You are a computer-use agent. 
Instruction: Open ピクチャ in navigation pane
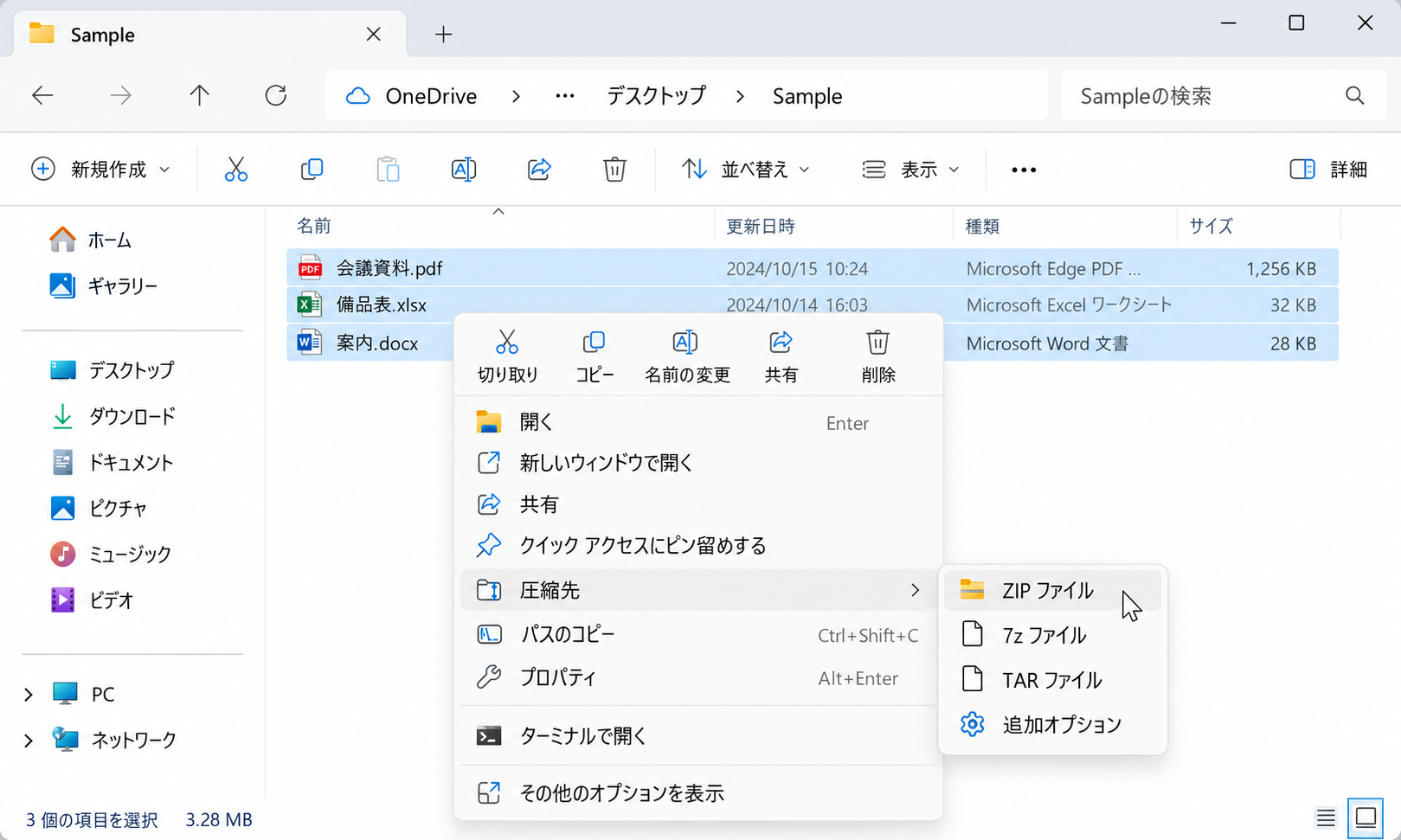[100, 508]
